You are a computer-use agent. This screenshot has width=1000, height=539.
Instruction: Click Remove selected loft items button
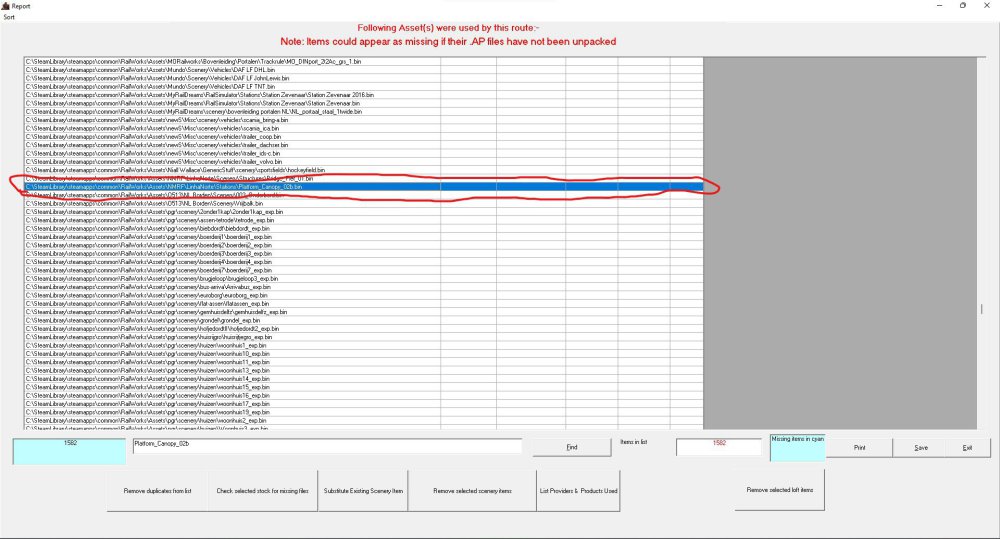coord(779,489)
